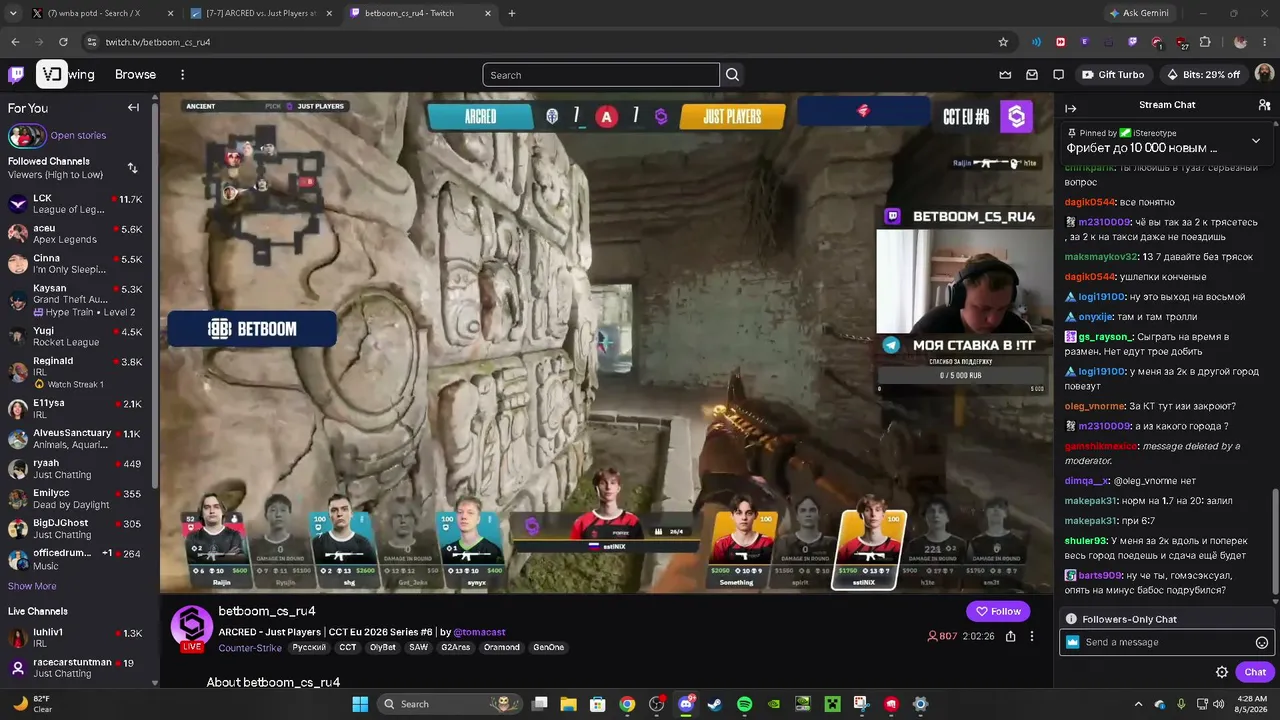Click the purple Chat send button
The width and height of the screenshot is (1280, 720).
point(1255,672)
